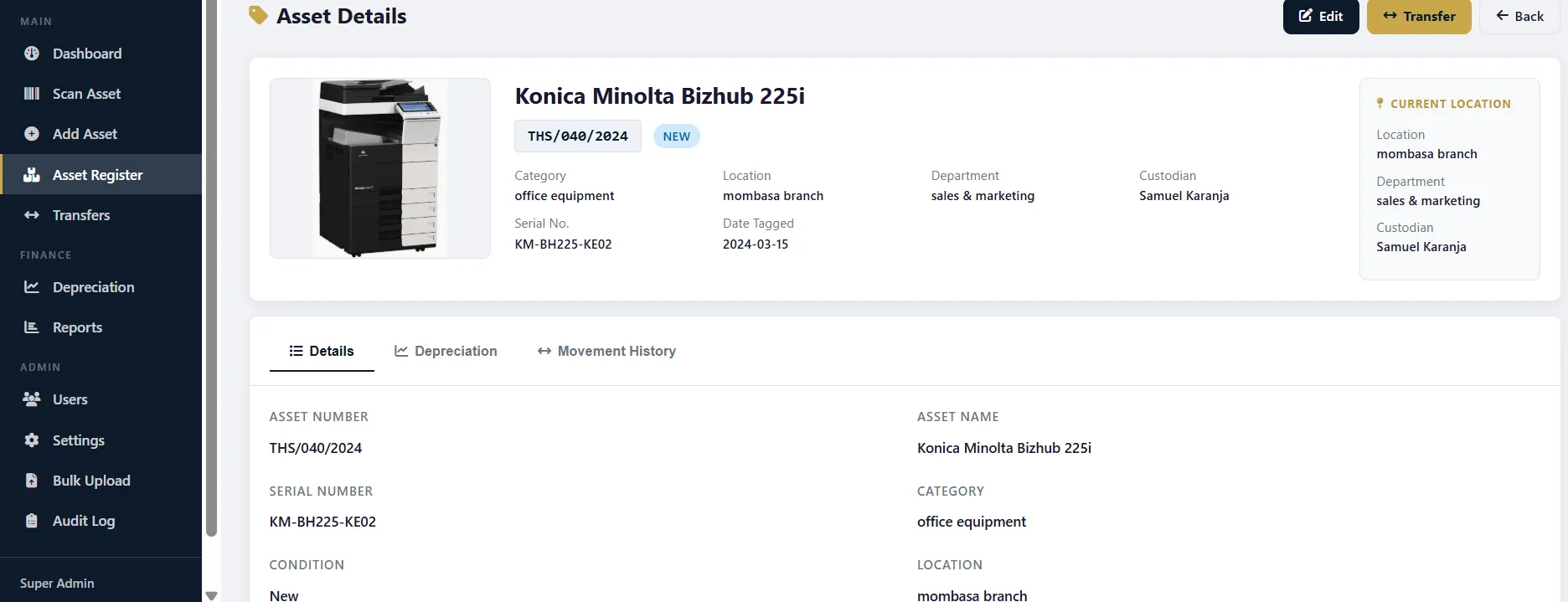Image resolution: width=1568 pixels, height=602 pixels.
Task: Open Add Asset page
Action: click(101, 134)
